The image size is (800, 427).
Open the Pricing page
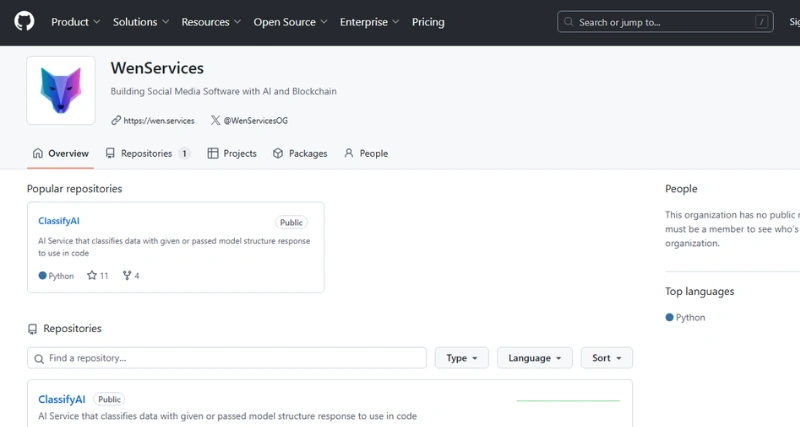428,22
